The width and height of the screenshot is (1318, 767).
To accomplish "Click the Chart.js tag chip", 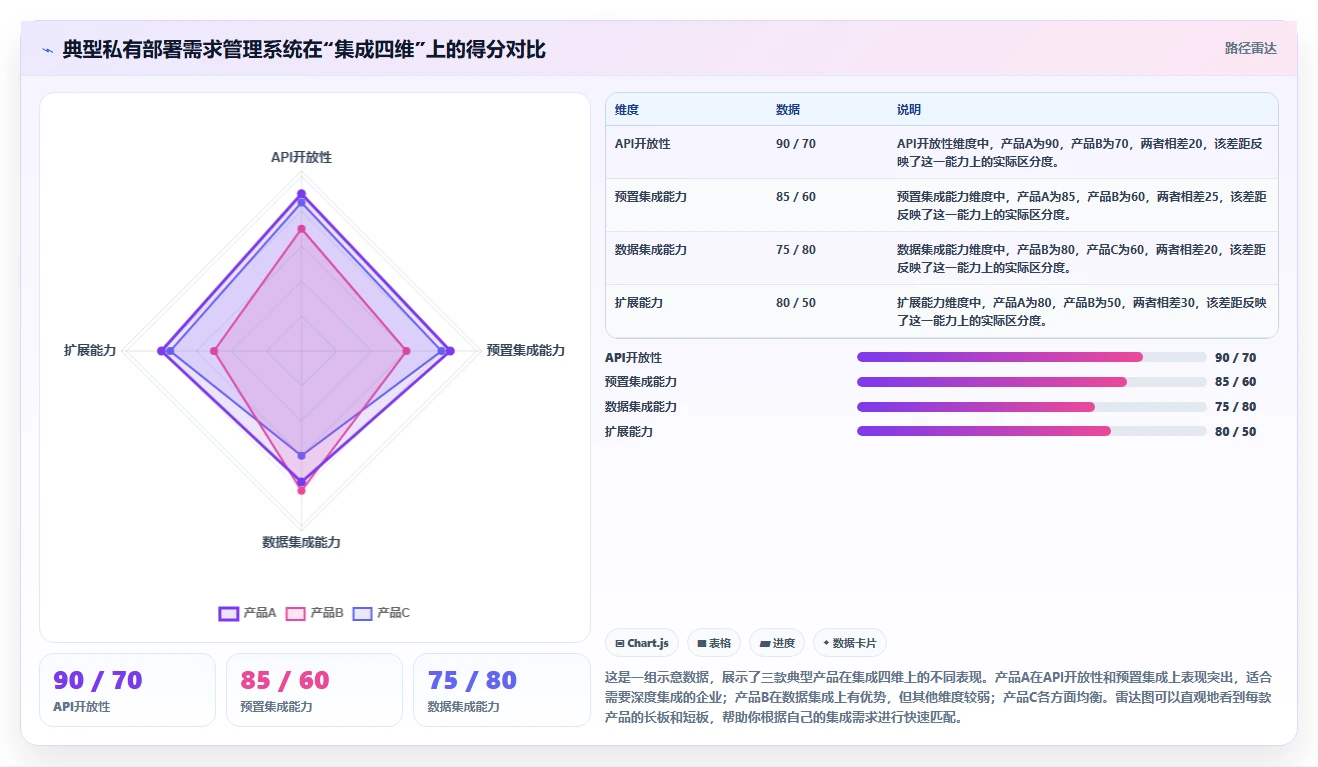I will pyautogui.click(x=642, y=643).
